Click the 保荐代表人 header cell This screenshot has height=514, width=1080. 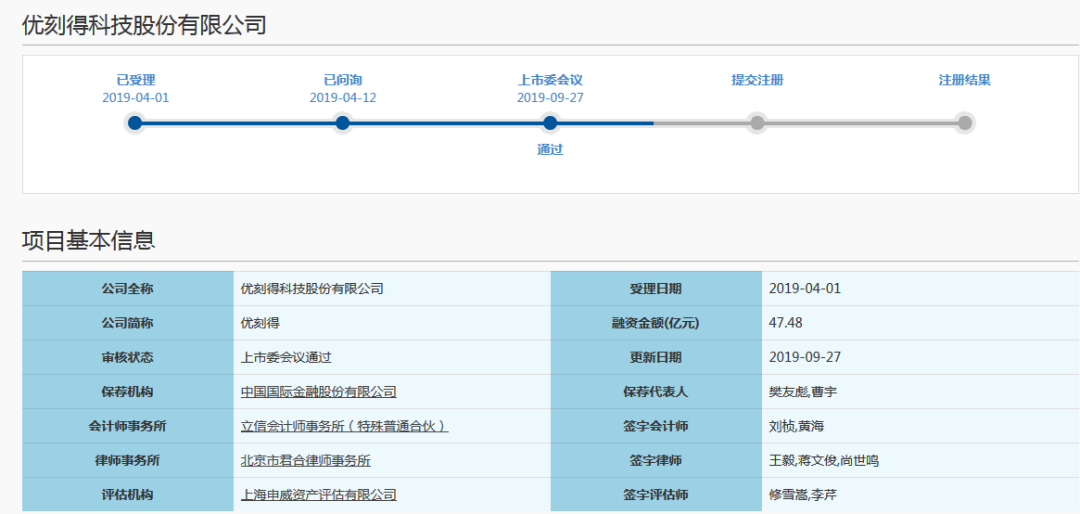pyautogui.click(x=656, y=392)
